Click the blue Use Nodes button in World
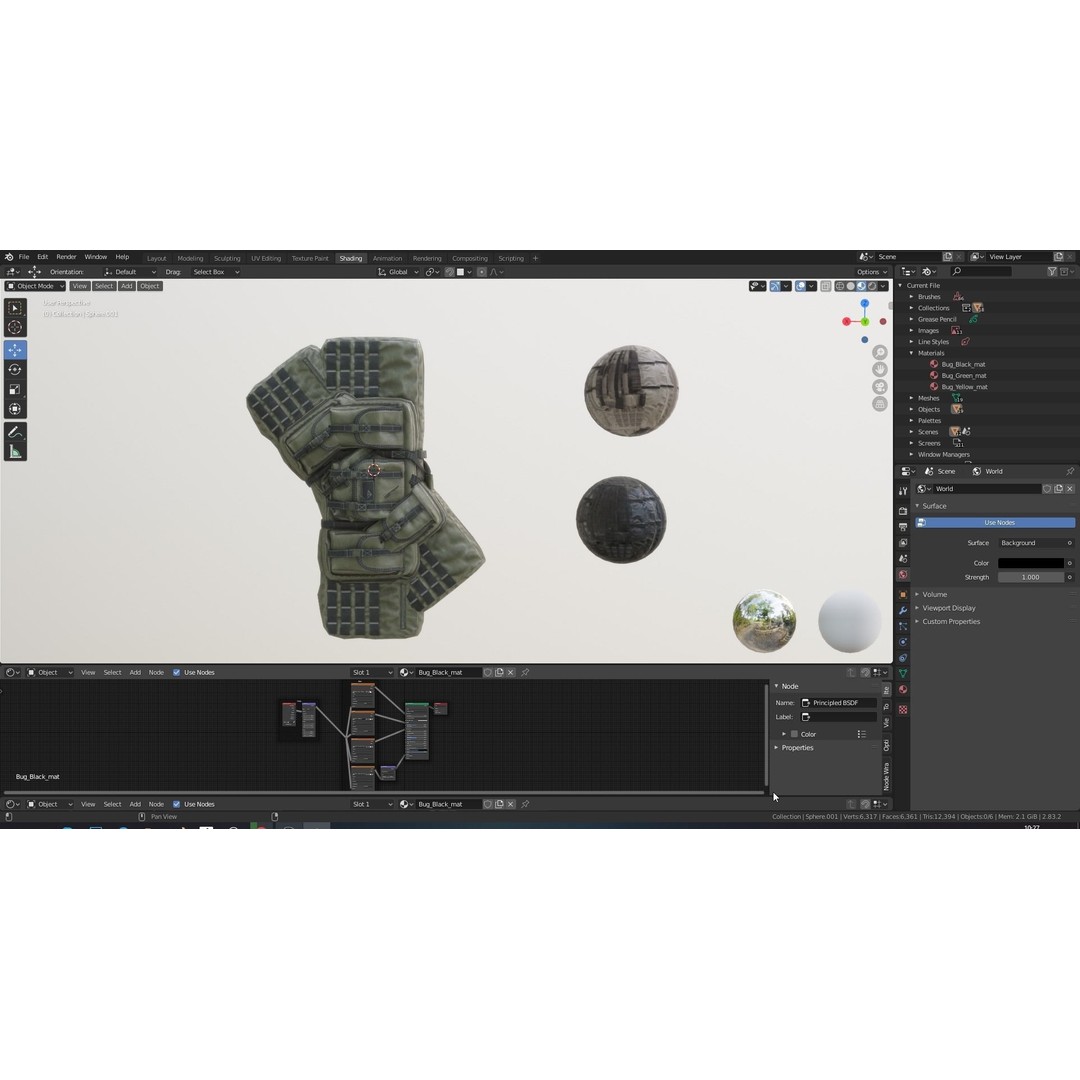Viewport: 1080px width, 1080px height. tap(995, 523)
